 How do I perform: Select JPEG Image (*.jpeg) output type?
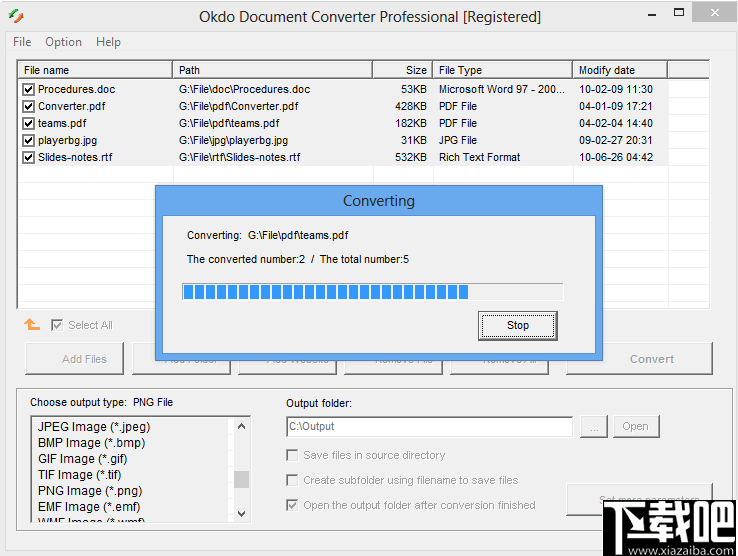tap(94, 427)
